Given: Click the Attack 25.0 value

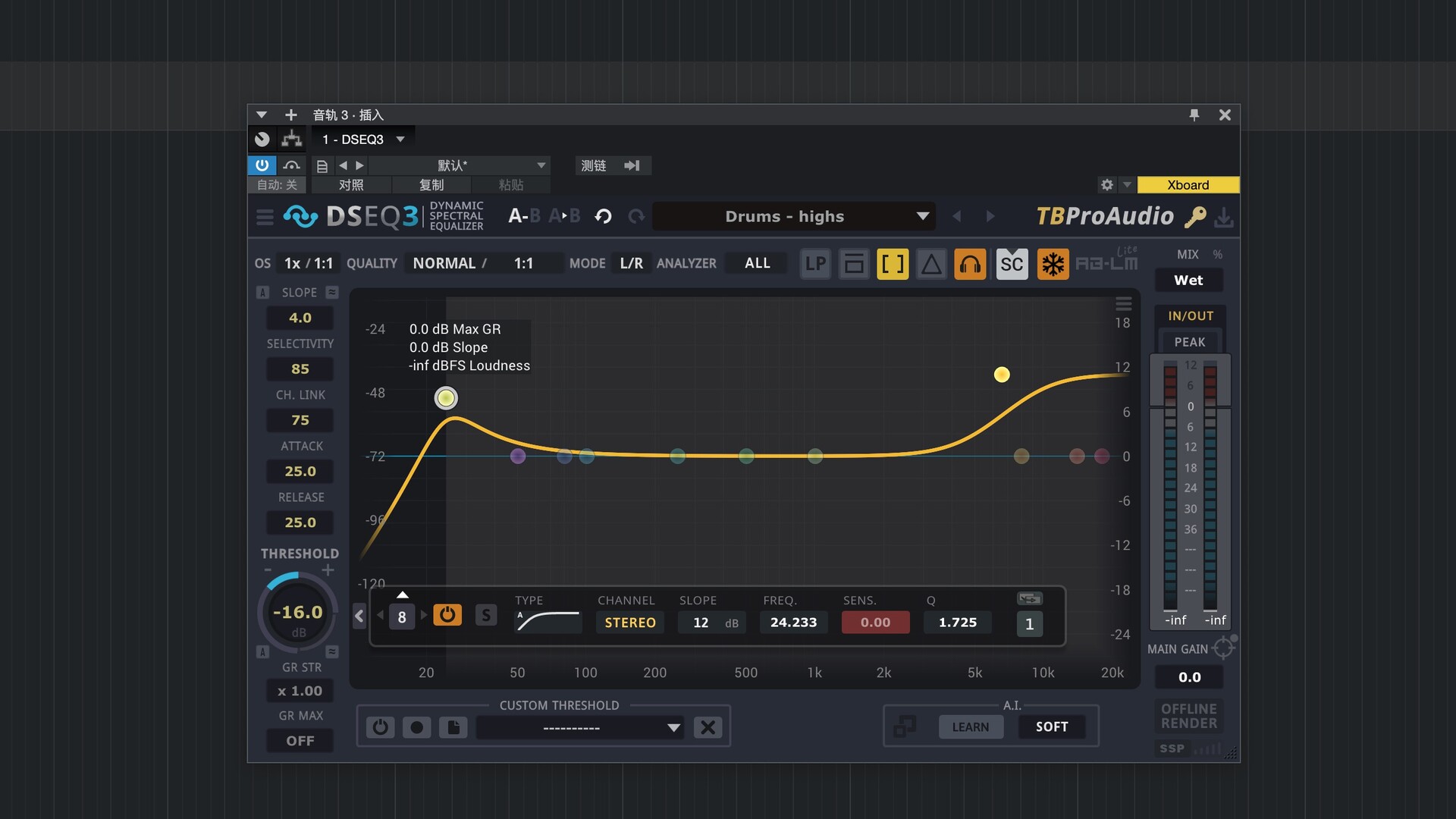Looking at the screenshot, I should pos(300,472).
